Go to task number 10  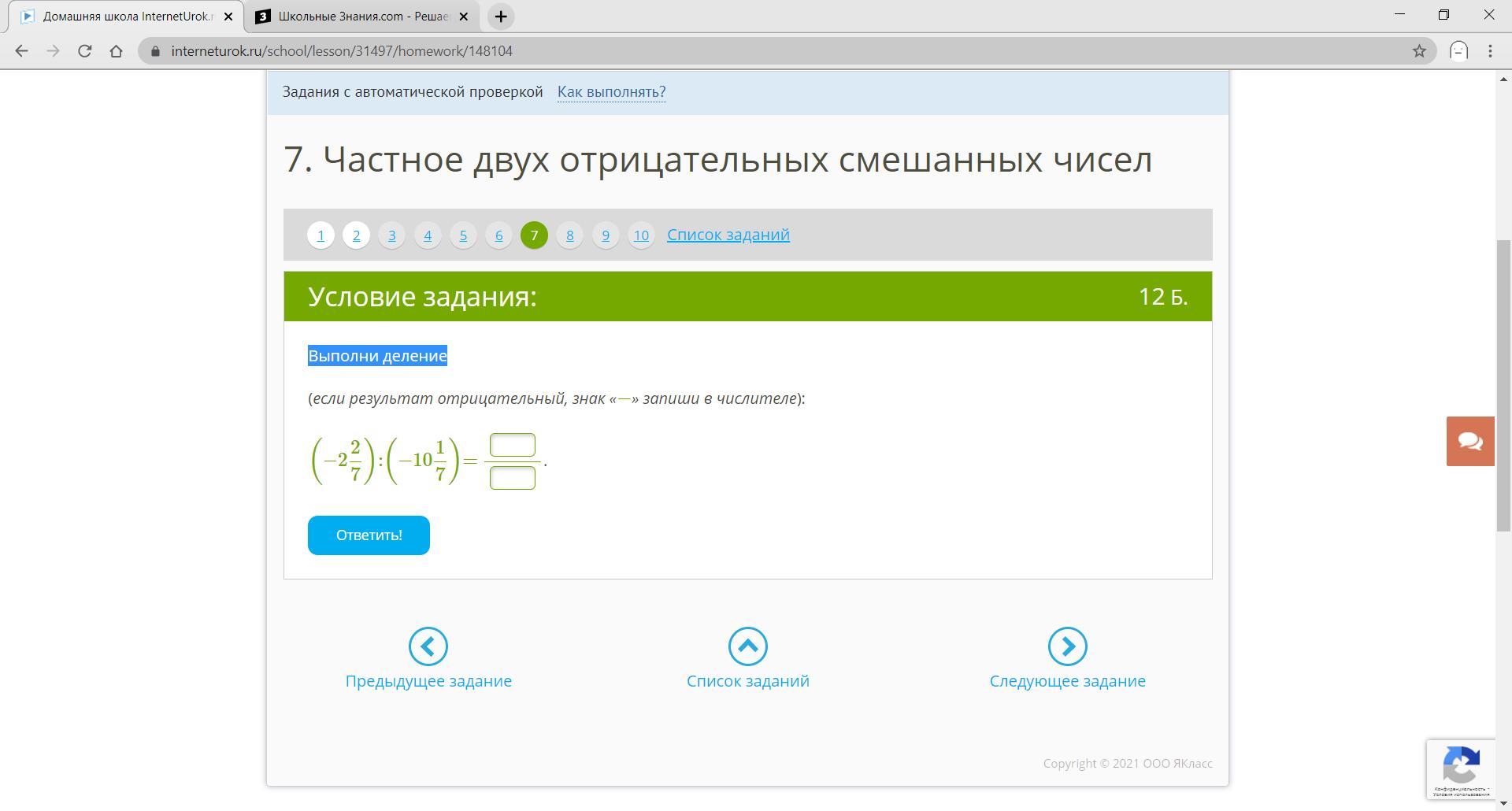641,235
